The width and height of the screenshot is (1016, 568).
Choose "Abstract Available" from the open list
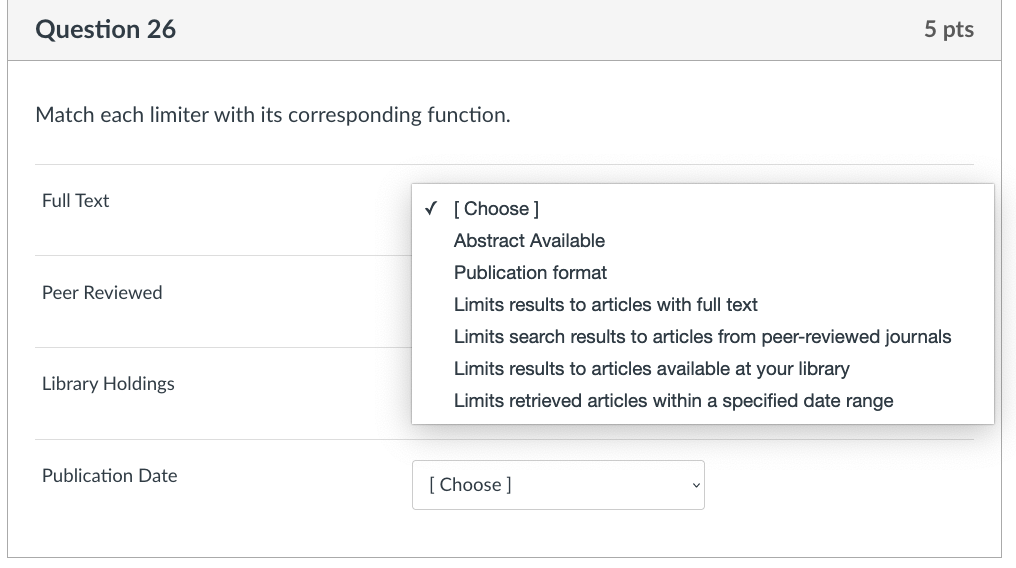point(529,241)
